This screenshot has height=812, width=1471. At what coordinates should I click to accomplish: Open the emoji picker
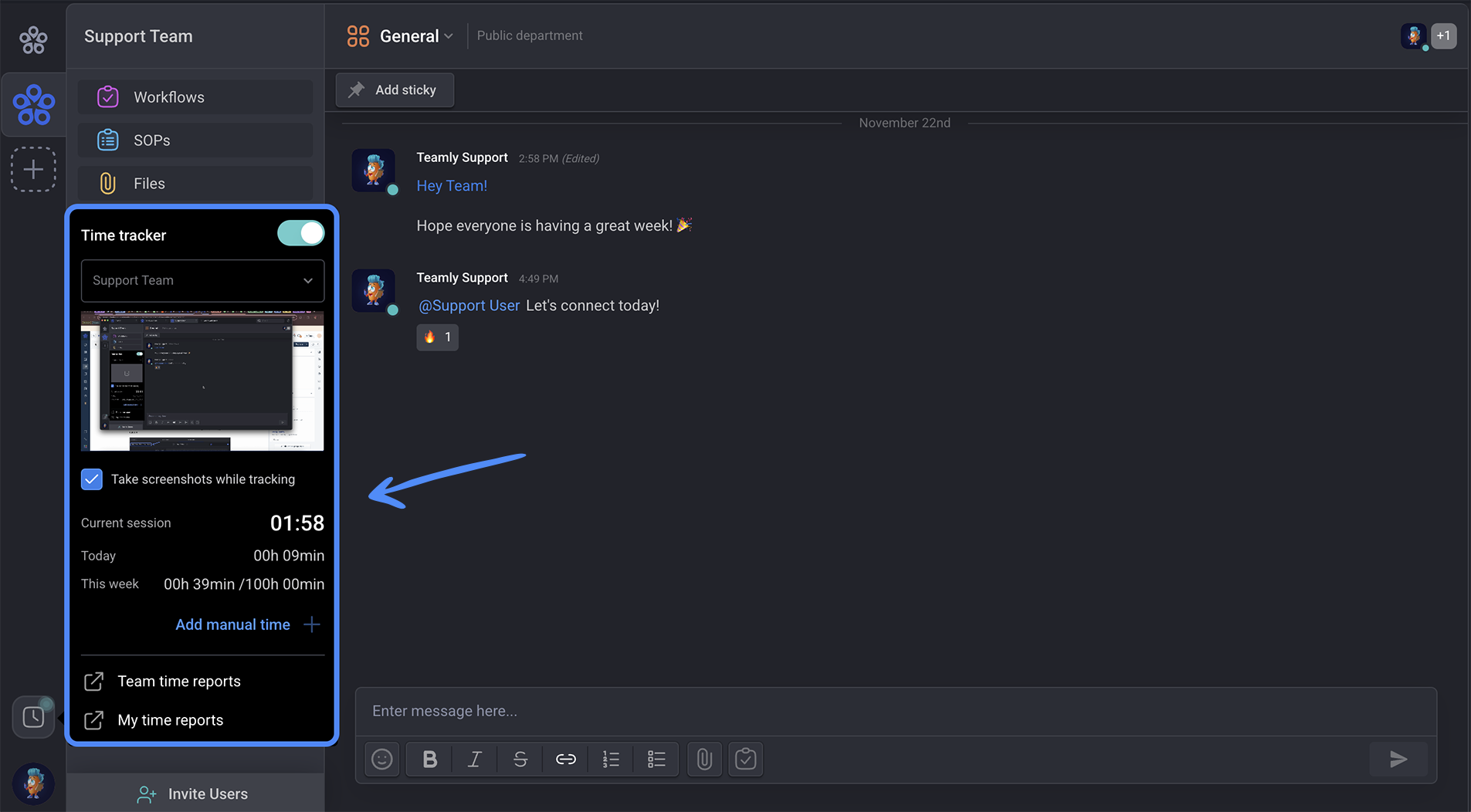click(x=382, y=760)
